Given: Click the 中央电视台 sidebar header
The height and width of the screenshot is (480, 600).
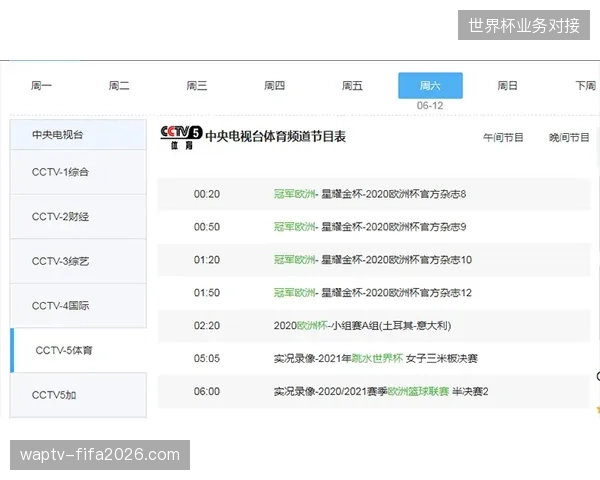Looking at the screenshot, I should click(x=78, y=134).
